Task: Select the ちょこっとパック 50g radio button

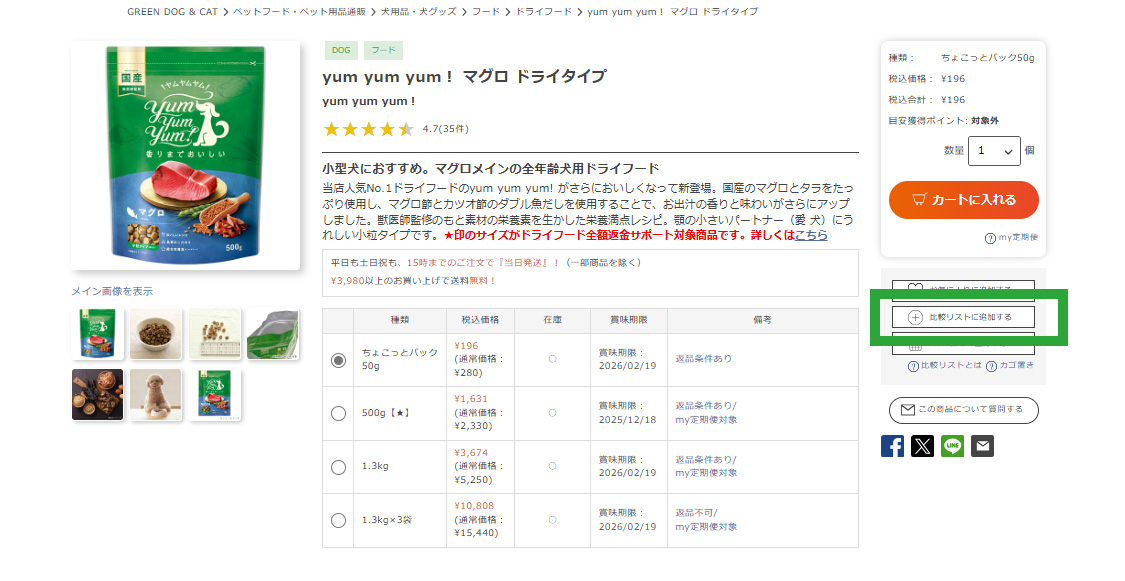Action: point(339,360)
